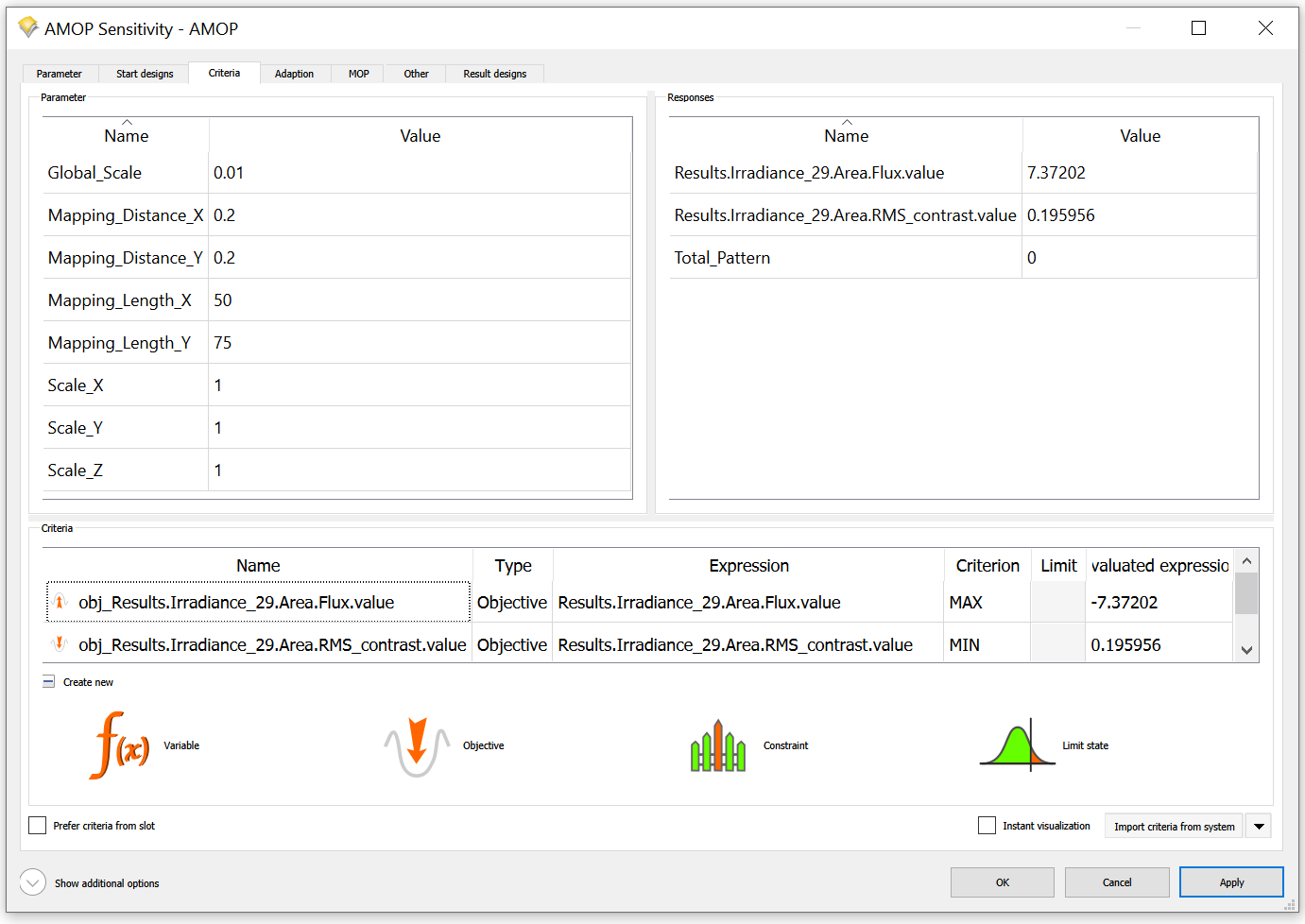
Task: Click the Global_Scale value 0.01
Action: click(229, 173)
